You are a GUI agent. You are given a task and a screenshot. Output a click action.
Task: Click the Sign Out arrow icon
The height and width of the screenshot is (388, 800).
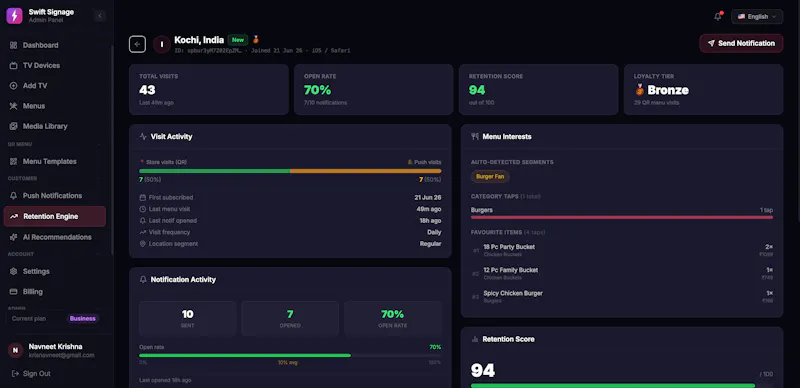[x=15, y=374]
